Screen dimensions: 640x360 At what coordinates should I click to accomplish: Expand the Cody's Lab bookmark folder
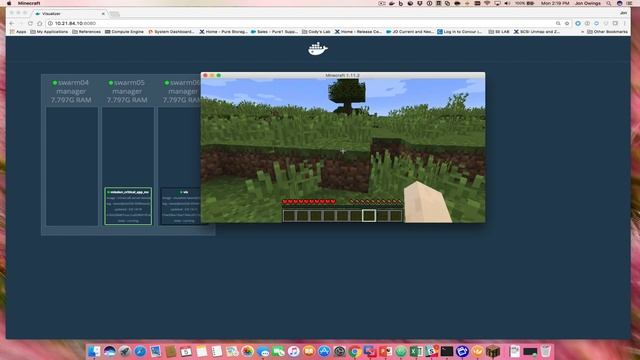(316, 31)
